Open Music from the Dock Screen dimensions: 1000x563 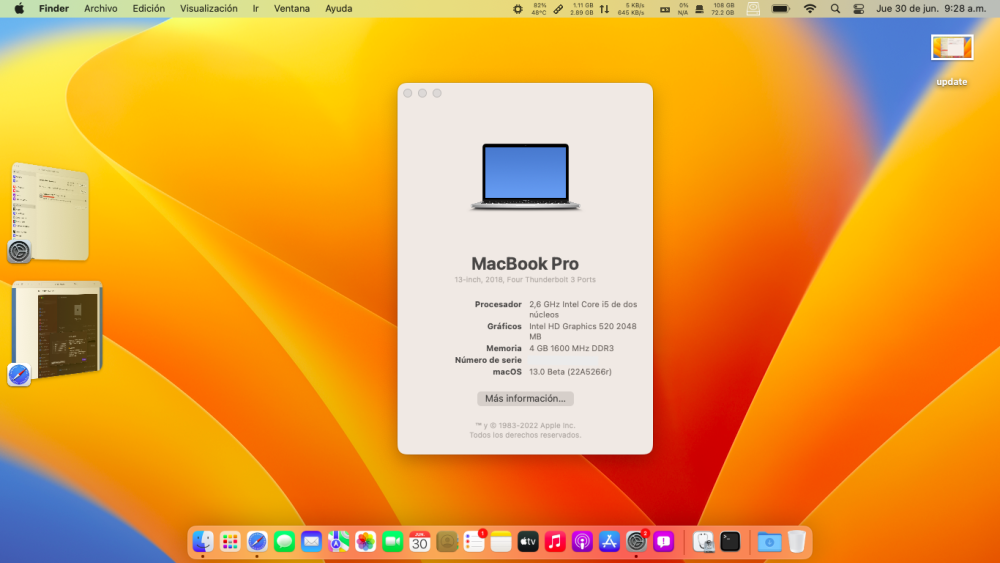[x=555, y=542]
